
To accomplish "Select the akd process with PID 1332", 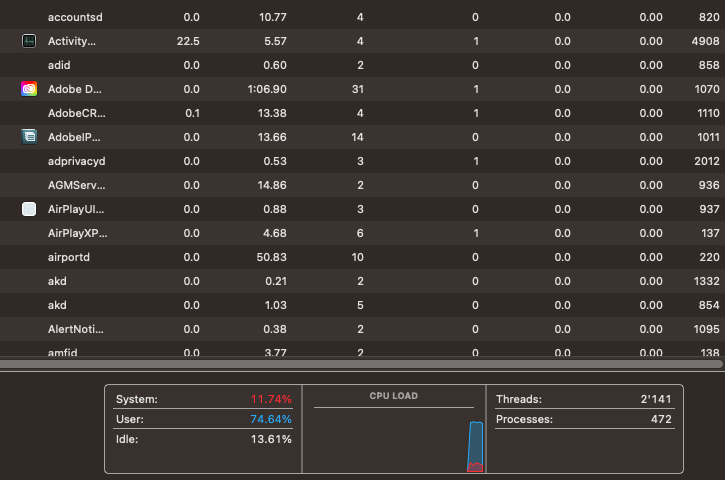I will pos(362,282).
